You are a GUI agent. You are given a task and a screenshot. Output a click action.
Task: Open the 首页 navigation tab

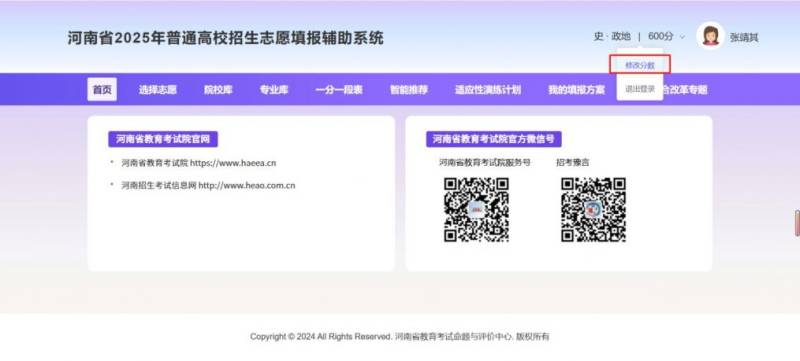[x=102, y=90]
